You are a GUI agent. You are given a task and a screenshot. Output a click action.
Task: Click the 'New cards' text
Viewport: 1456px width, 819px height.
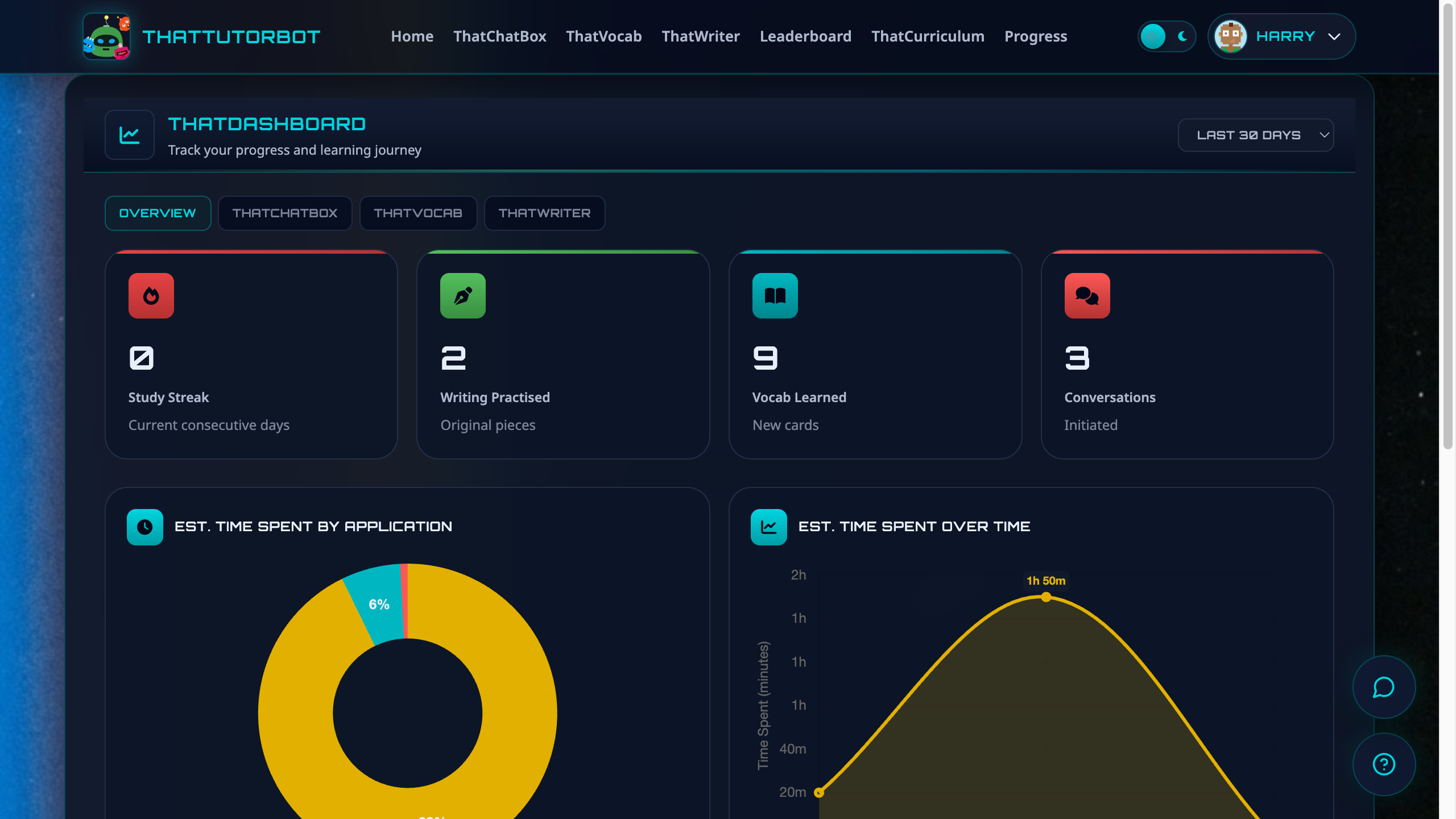pos(785,425)
